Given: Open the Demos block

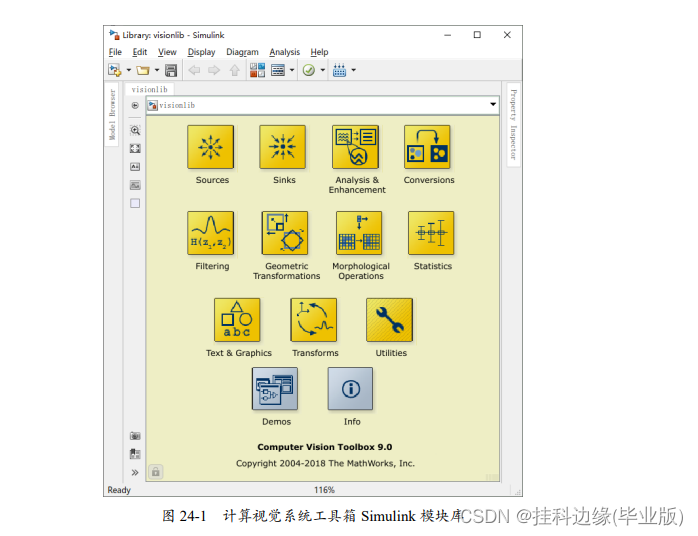Looking at the screenshot, I should pyautogui.click(x=275, y=389).
